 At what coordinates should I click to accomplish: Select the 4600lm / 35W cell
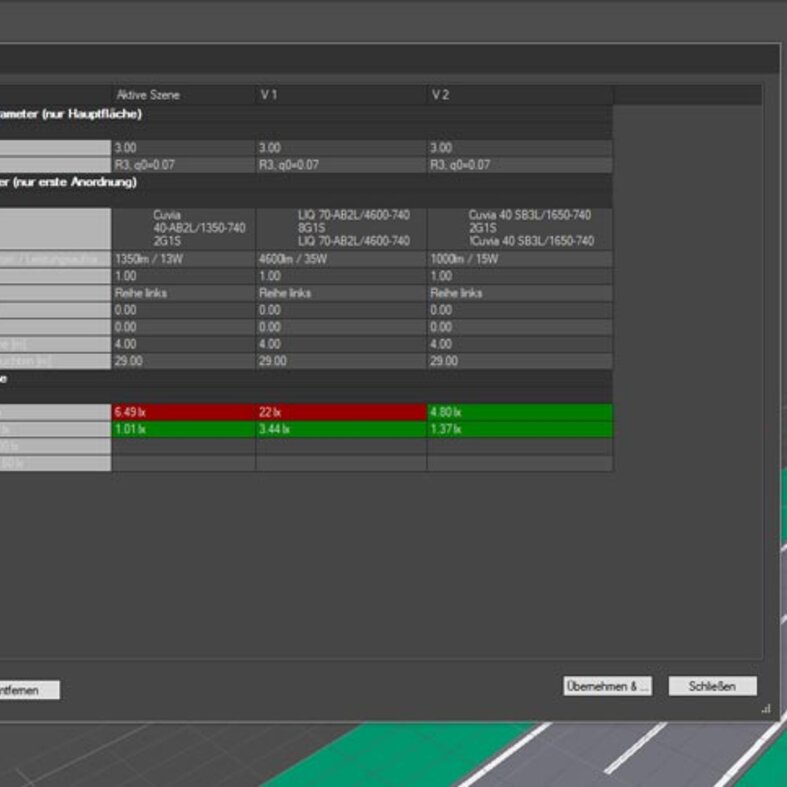point(340,259)
